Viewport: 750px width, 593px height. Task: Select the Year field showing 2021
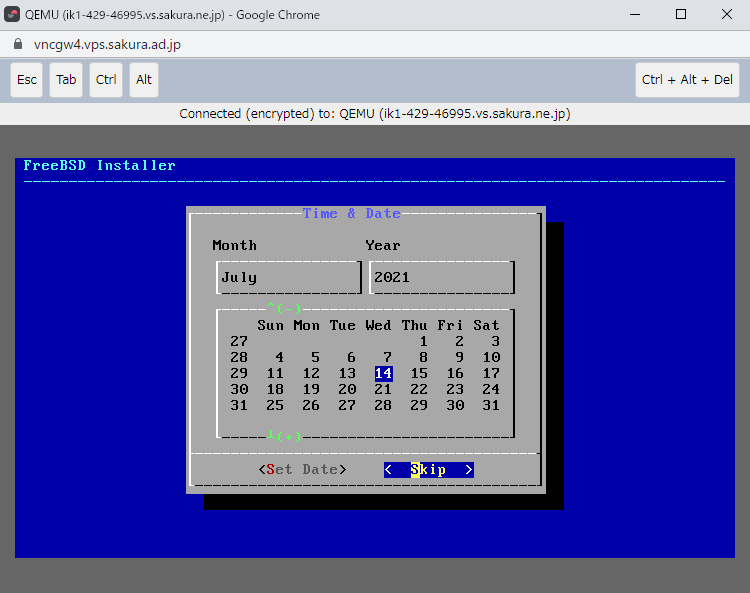442,277
